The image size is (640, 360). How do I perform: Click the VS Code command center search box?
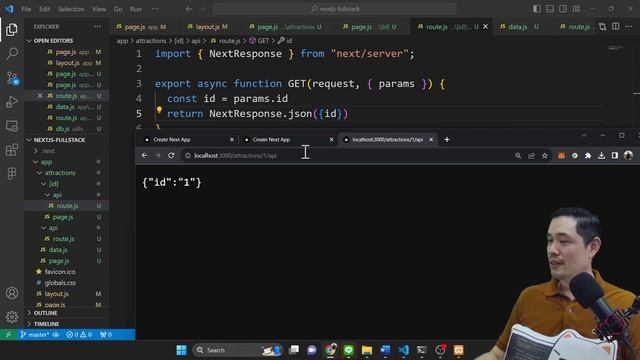click(335, 9)
